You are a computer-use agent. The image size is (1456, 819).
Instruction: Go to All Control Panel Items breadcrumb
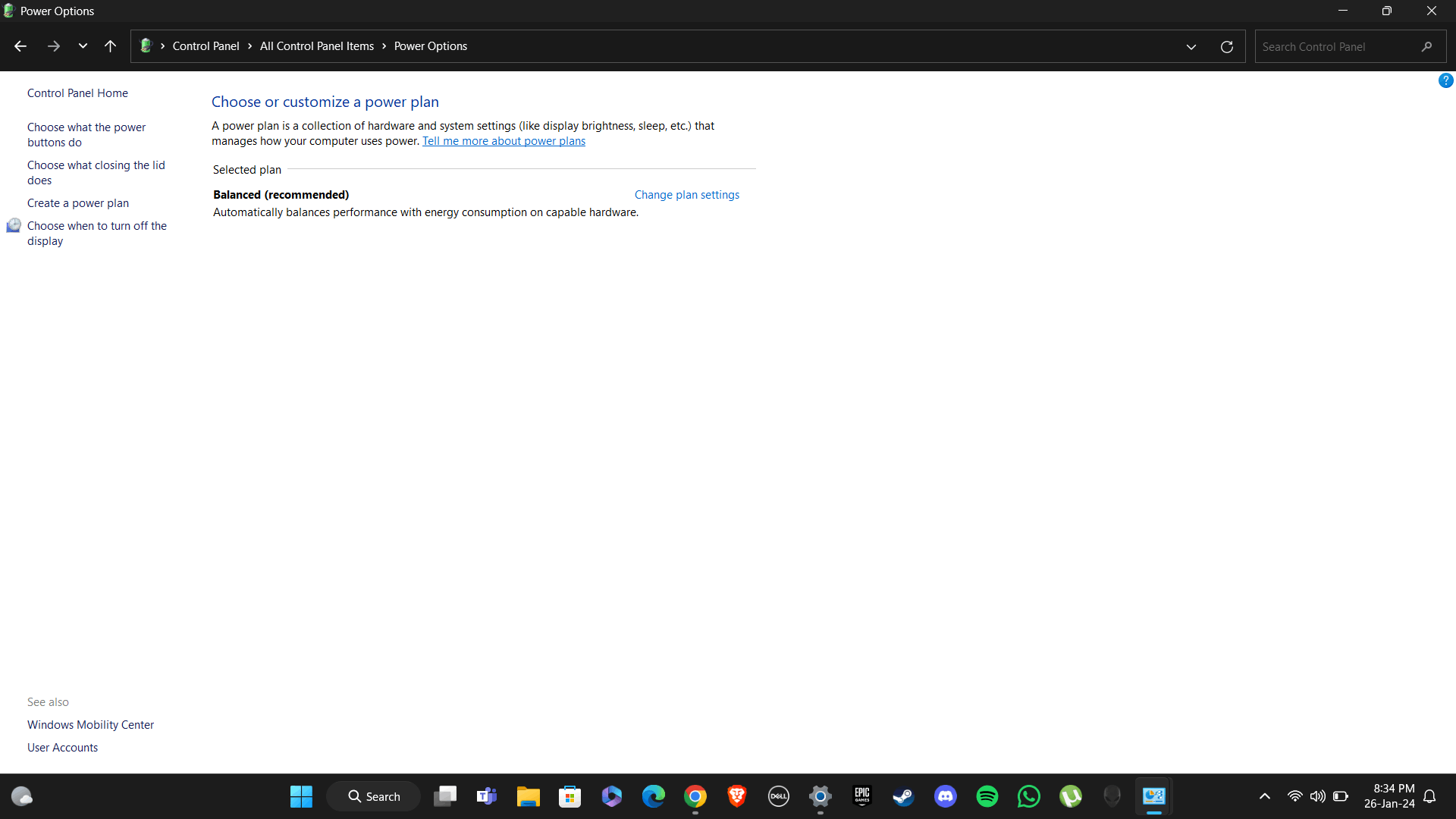316,46
